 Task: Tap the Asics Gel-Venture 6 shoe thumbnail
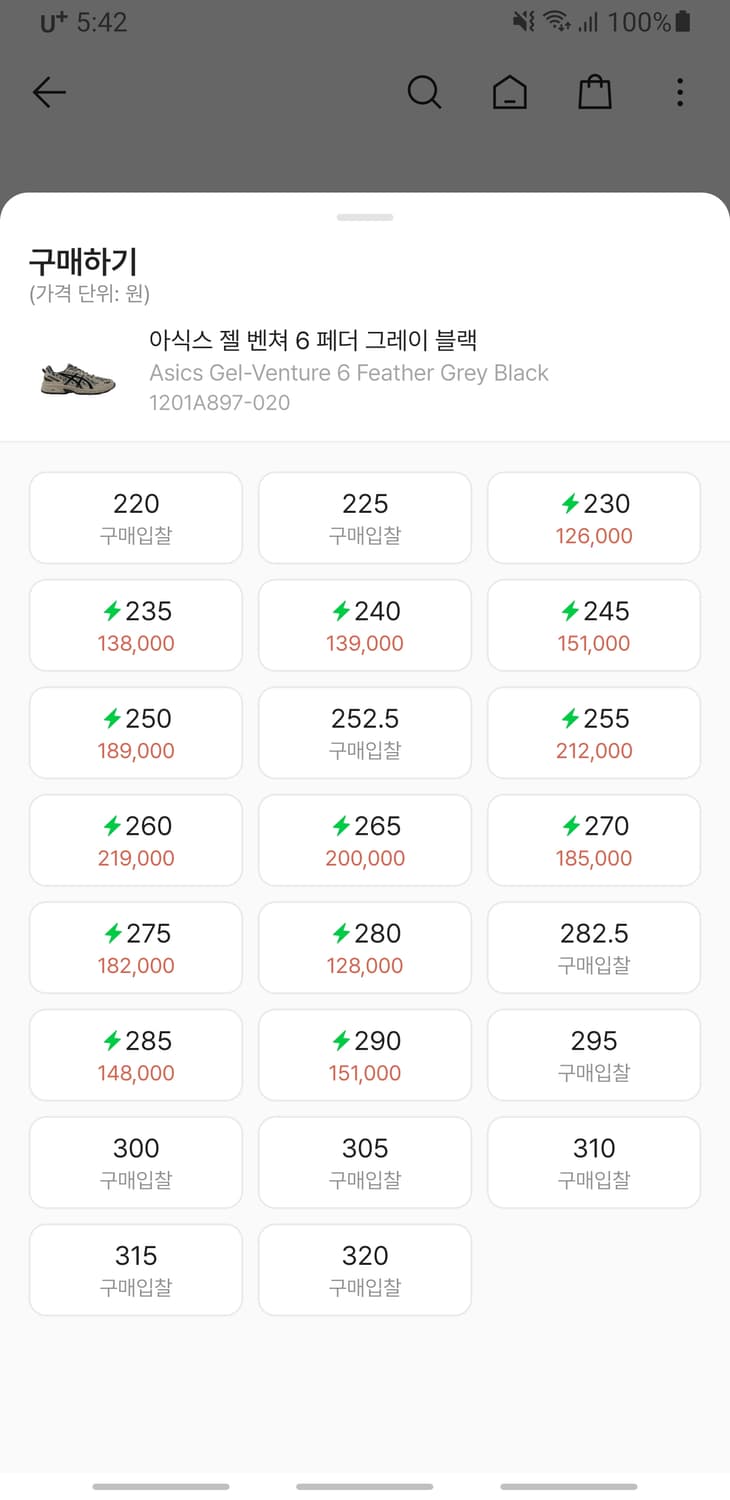tap(79, 378)
